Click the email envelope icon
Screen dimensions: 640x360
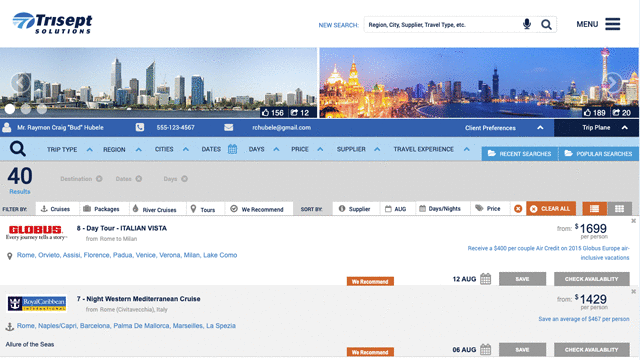pyautogui.click(x=229, y=127)
